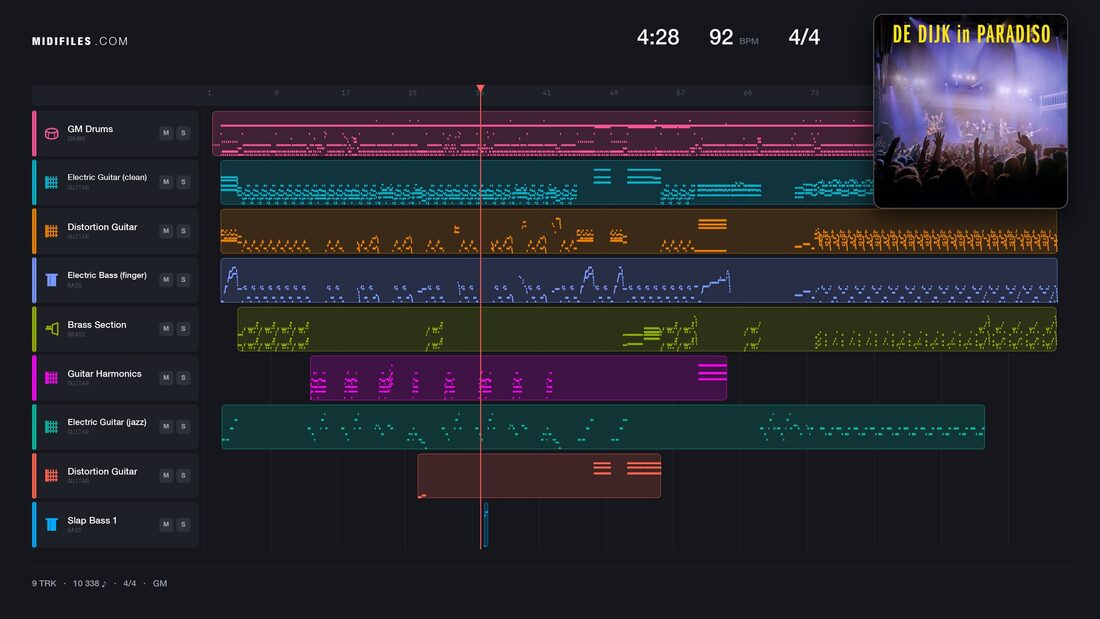Click bar 17 on the timeline ruler
This screenshot has width=1100, height=619.
(345, 93)
